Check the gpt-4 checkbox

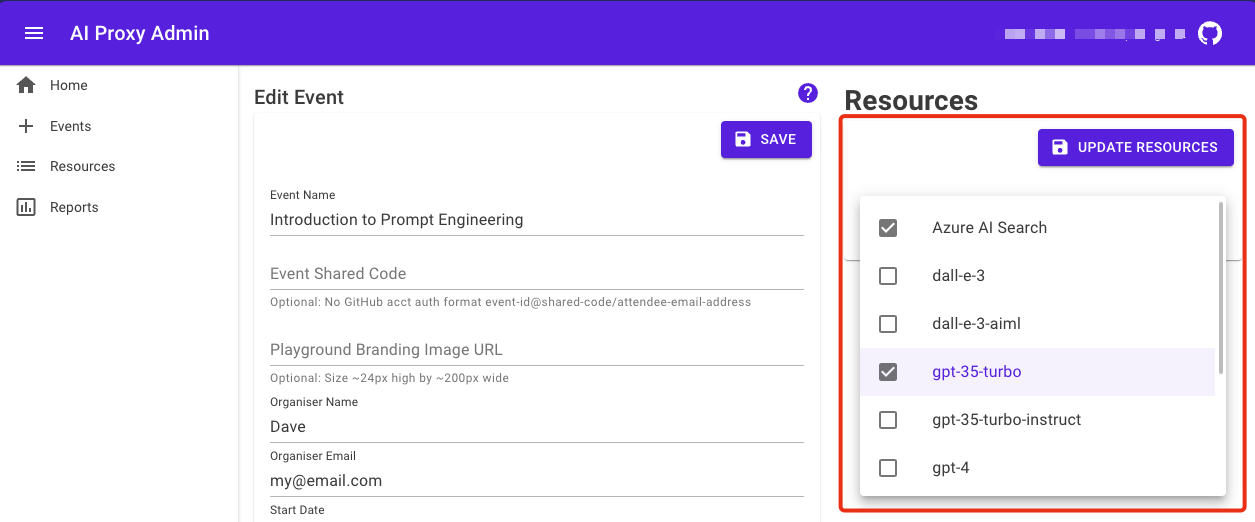click(x=888, y=468)
